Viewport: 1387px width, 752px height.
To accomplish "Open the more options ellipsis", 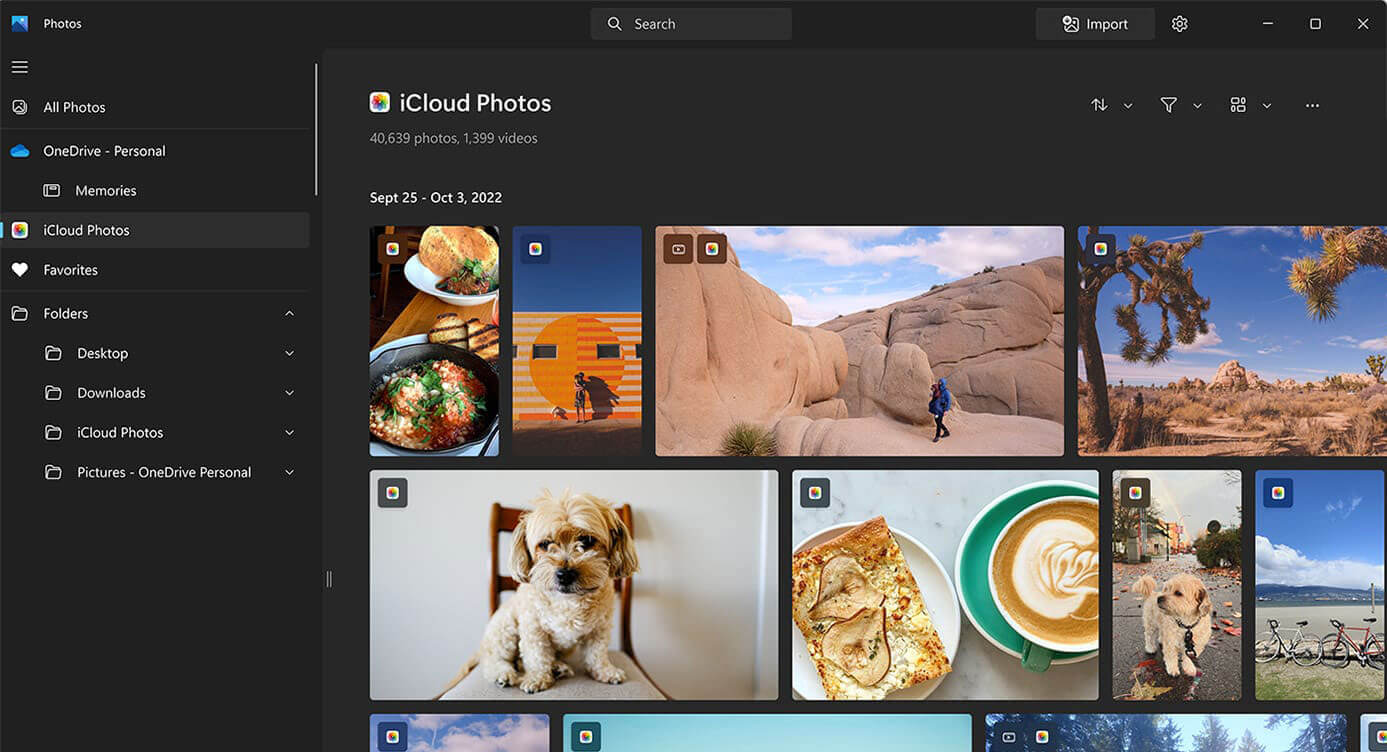I will click(1312, 105).
